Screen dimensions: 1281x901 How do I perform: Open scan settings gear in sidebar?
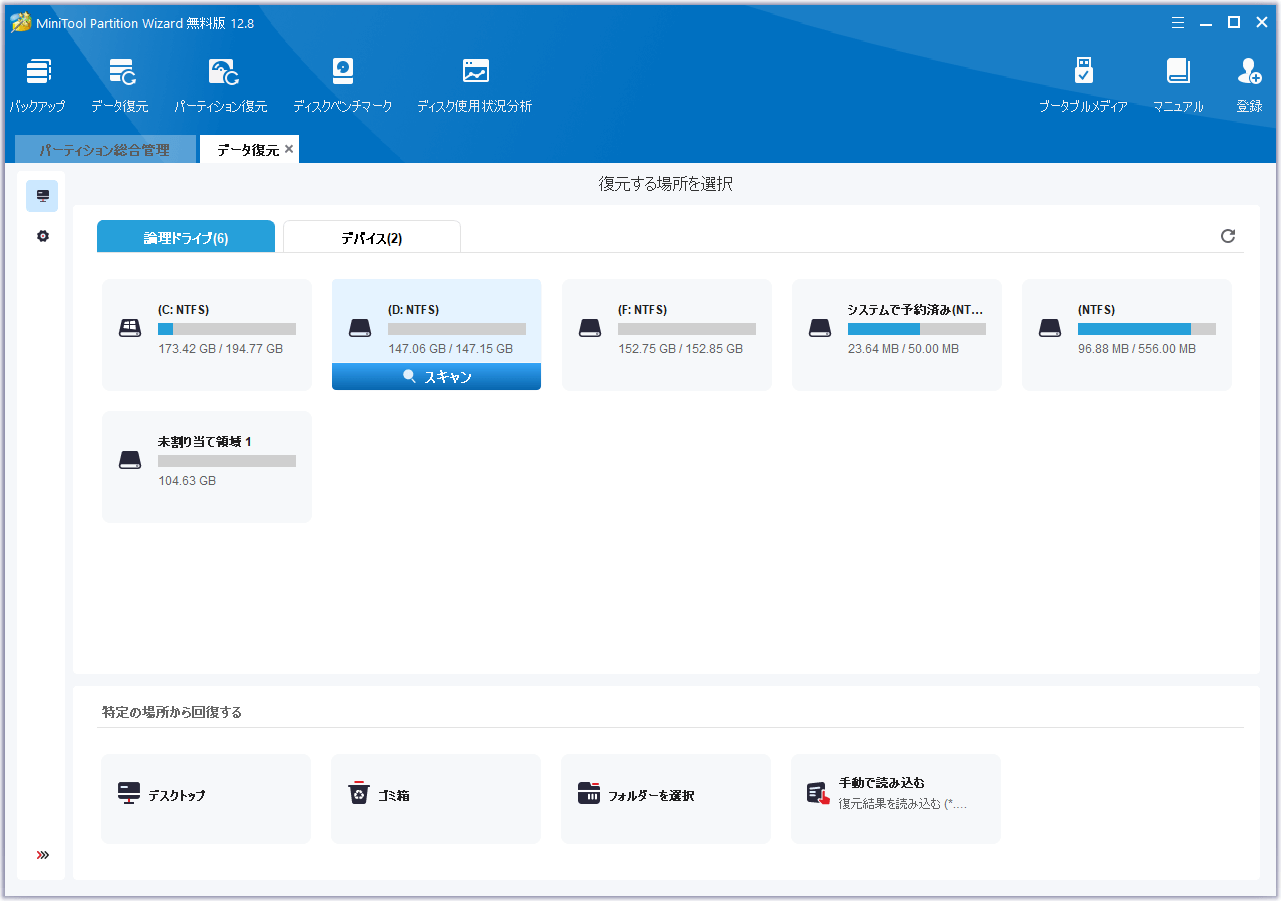[x=43, y=237]
